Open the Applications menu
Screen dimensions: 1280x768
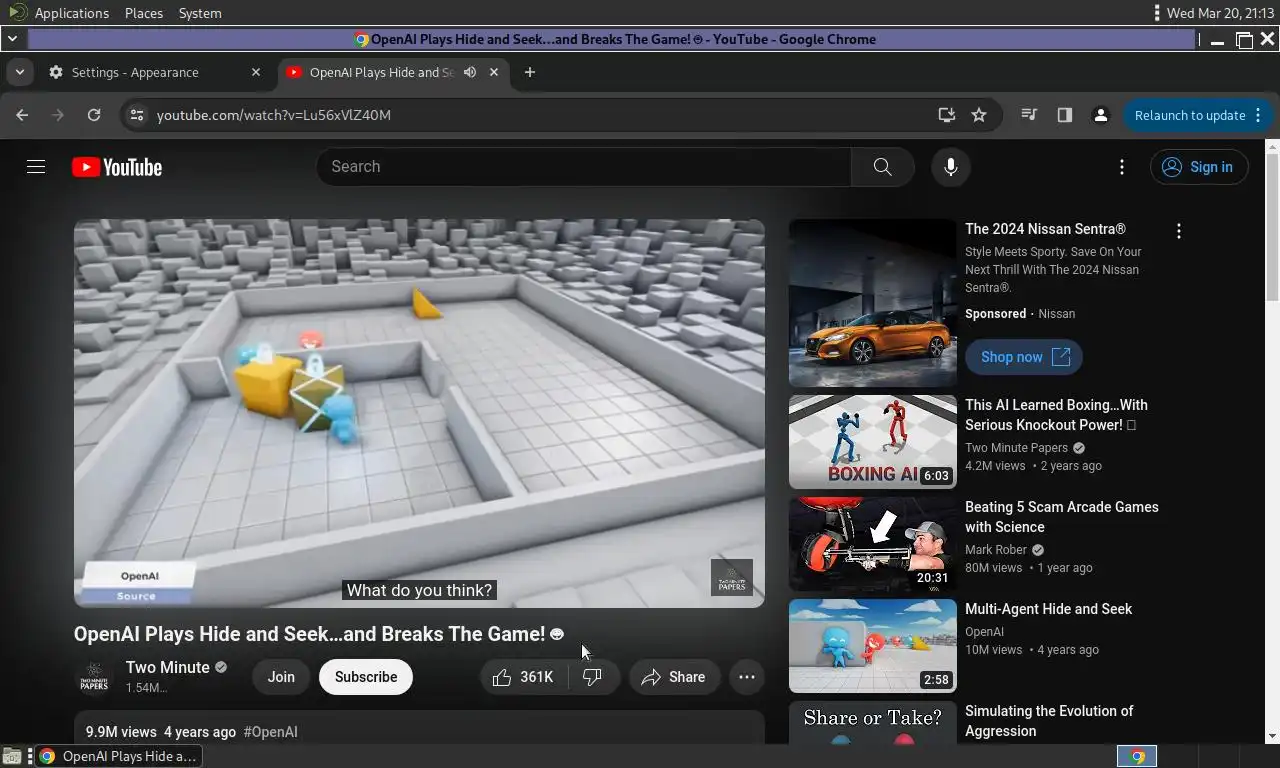[72, 13]
